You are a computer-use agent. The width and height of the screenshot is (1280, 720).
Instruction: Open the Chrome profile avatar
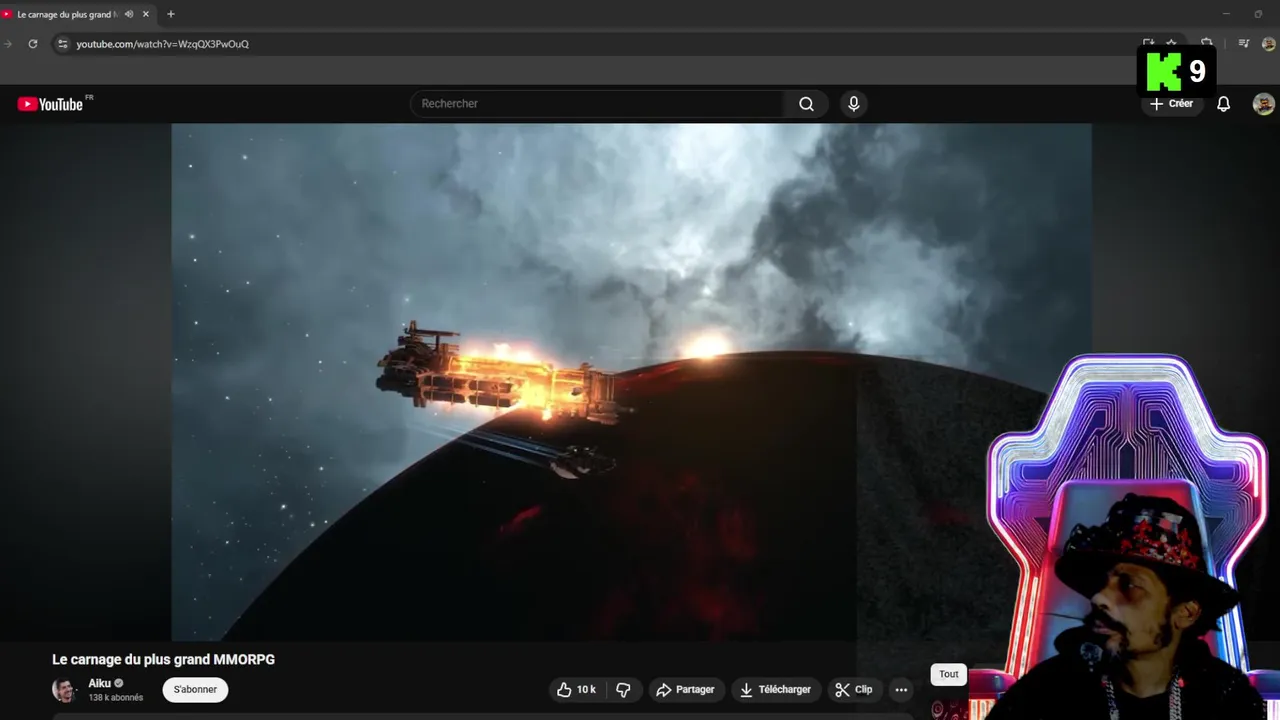1268,44
